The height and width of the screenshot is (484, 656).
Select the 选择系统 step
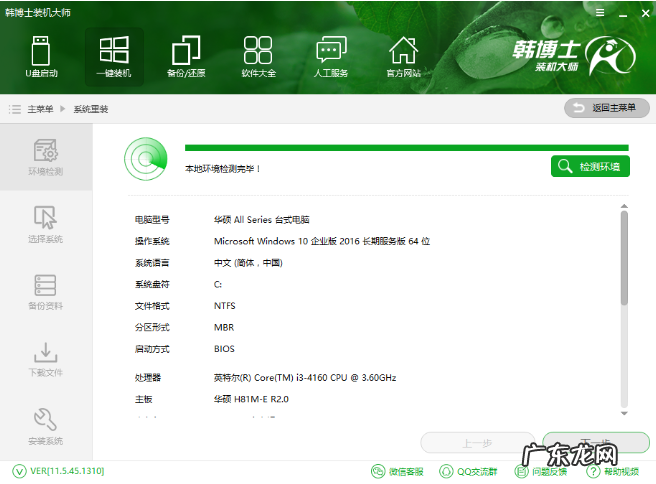46,224
